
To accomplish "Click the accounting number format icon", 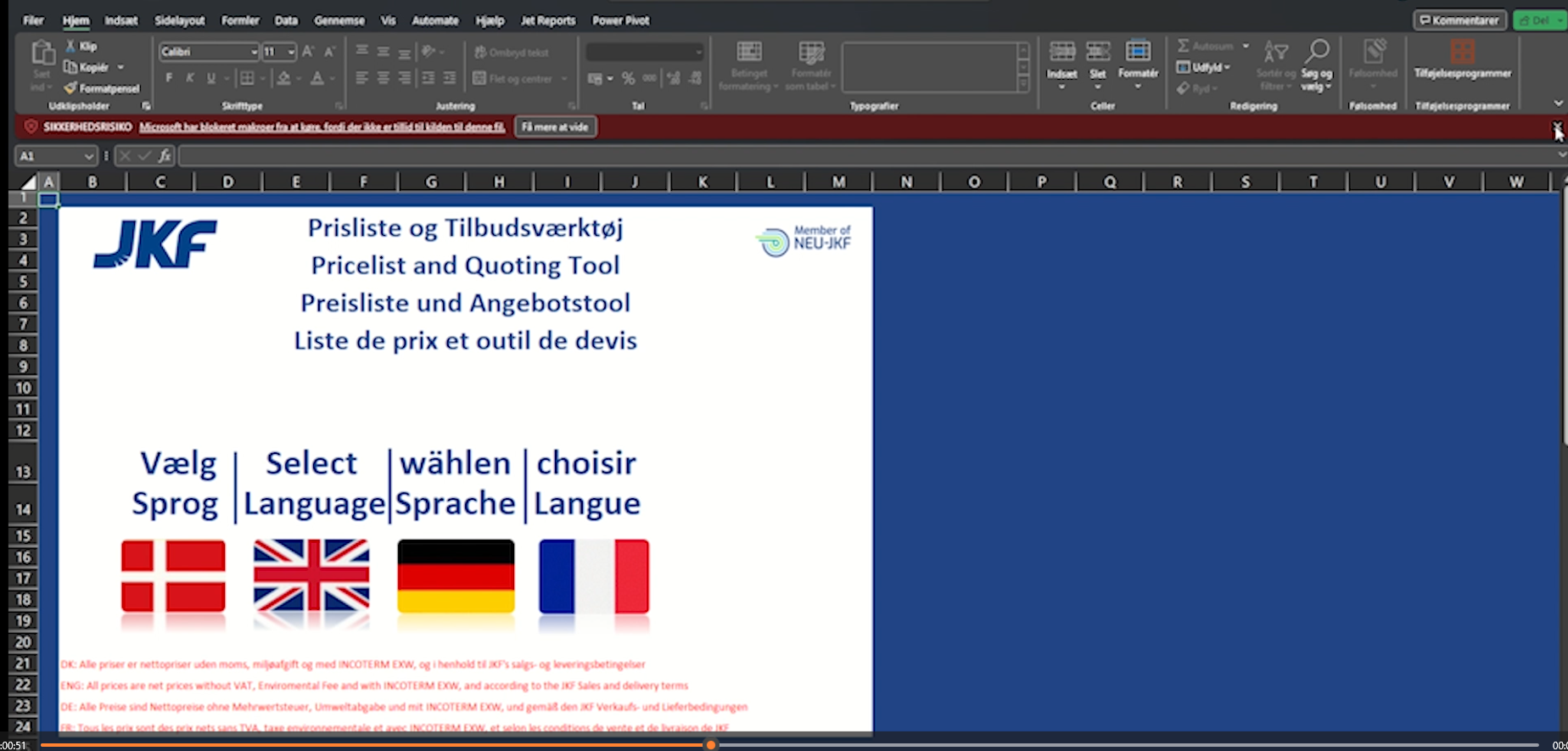I will tap(596, 79).
